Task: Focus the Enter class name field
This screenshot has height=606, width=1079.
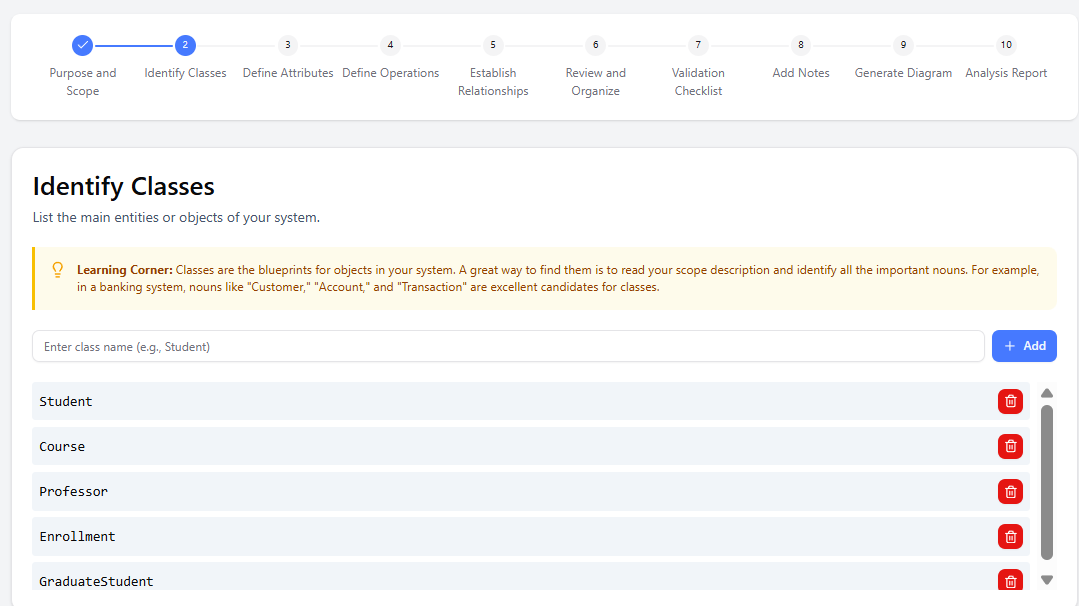Action: 508,346
